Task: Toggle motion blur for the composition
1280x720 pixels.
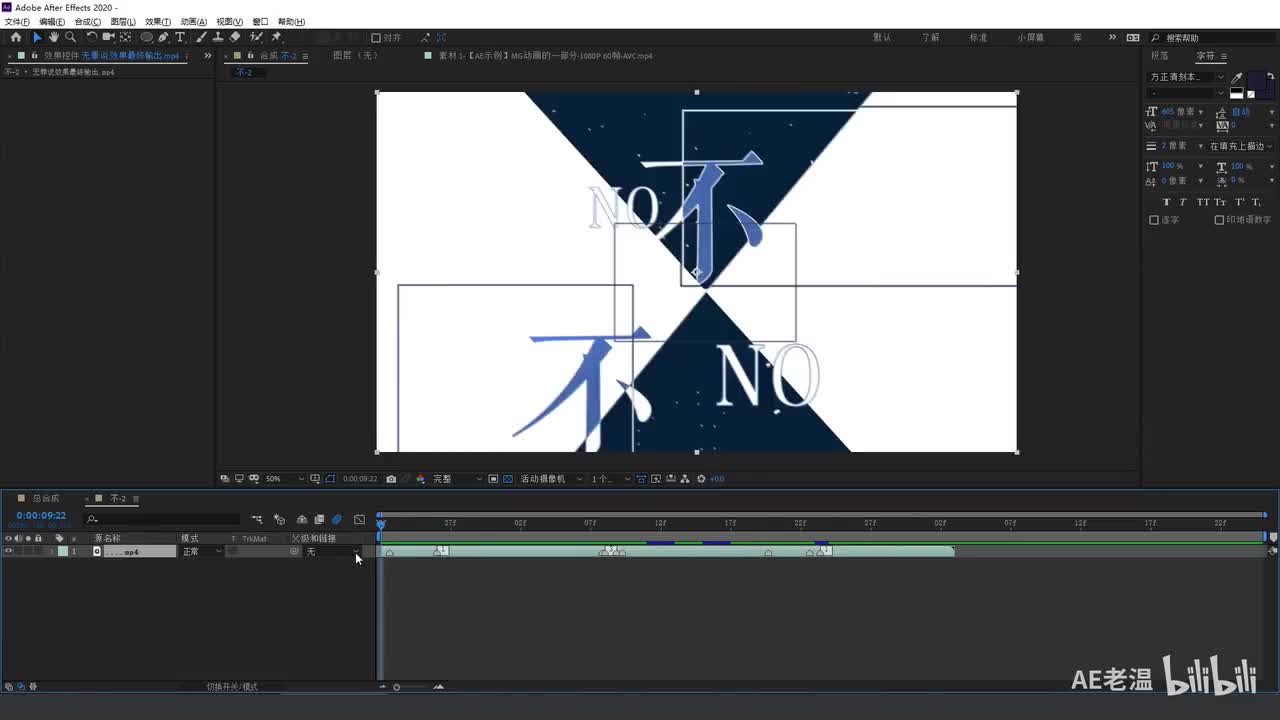Action: tap(337, 520)
